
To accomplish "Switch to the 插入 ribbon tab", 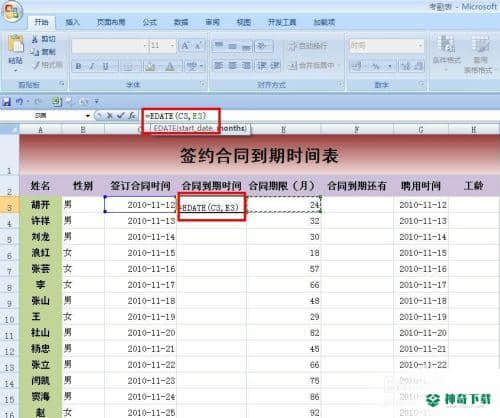I will click(72, 22).
